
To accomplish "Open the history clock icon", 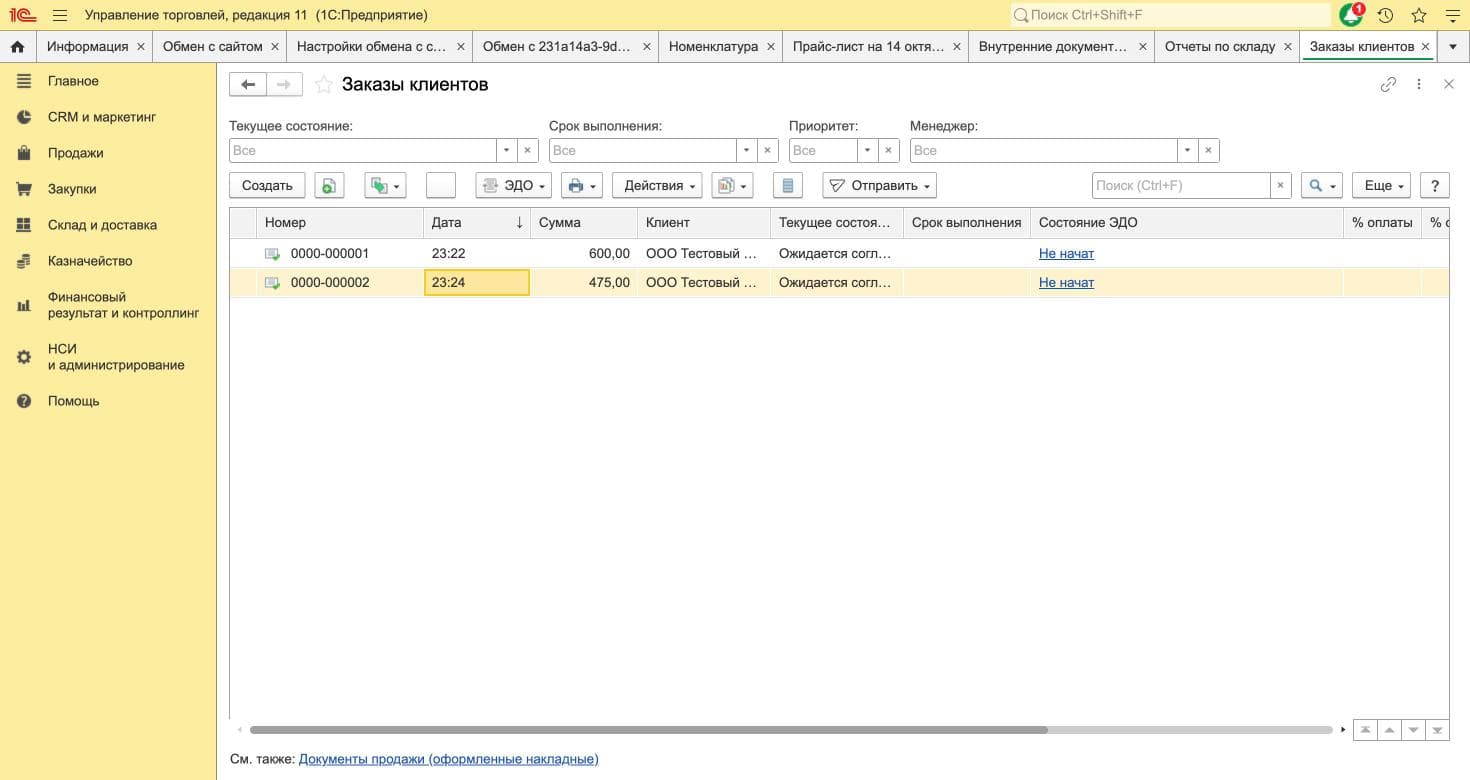I will (x=1385, y=15).
